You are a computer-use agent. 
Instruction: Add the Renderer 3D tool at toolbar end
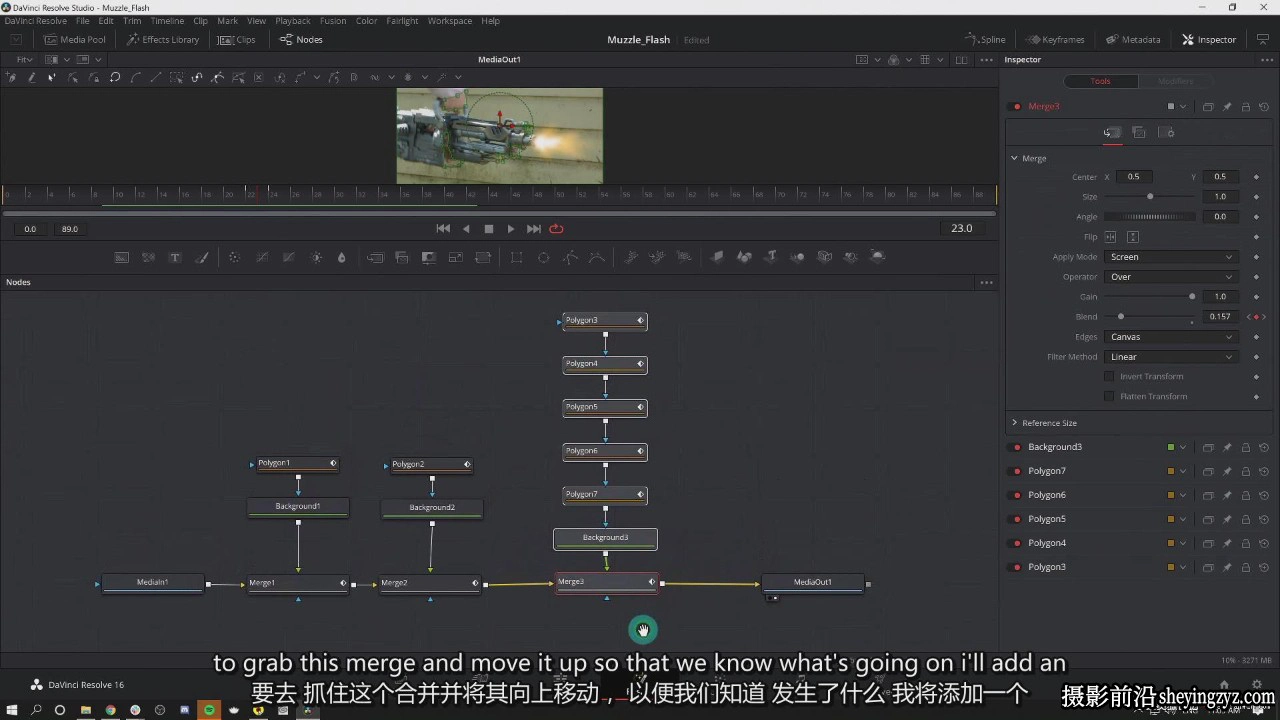point(877,257)
